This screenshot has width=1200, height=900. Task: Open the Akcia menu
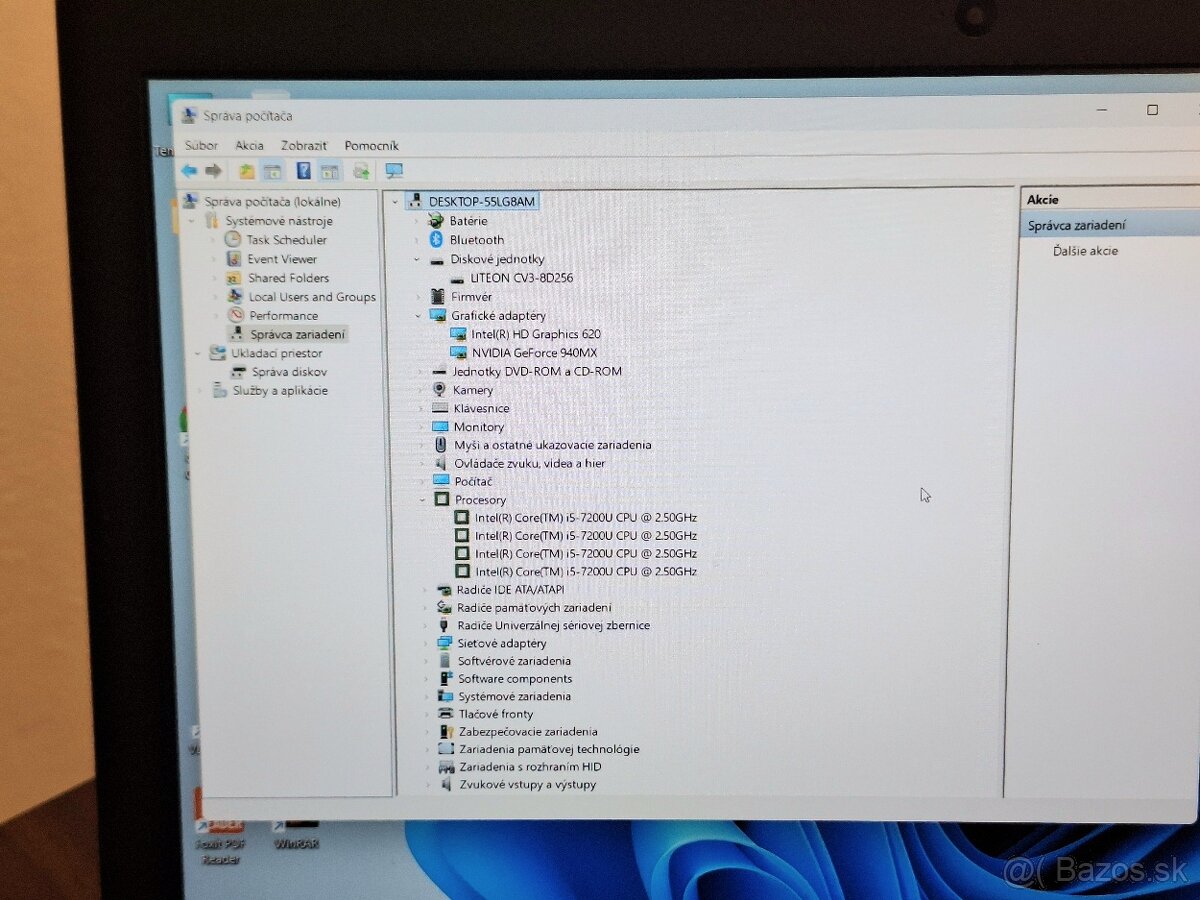249,145
